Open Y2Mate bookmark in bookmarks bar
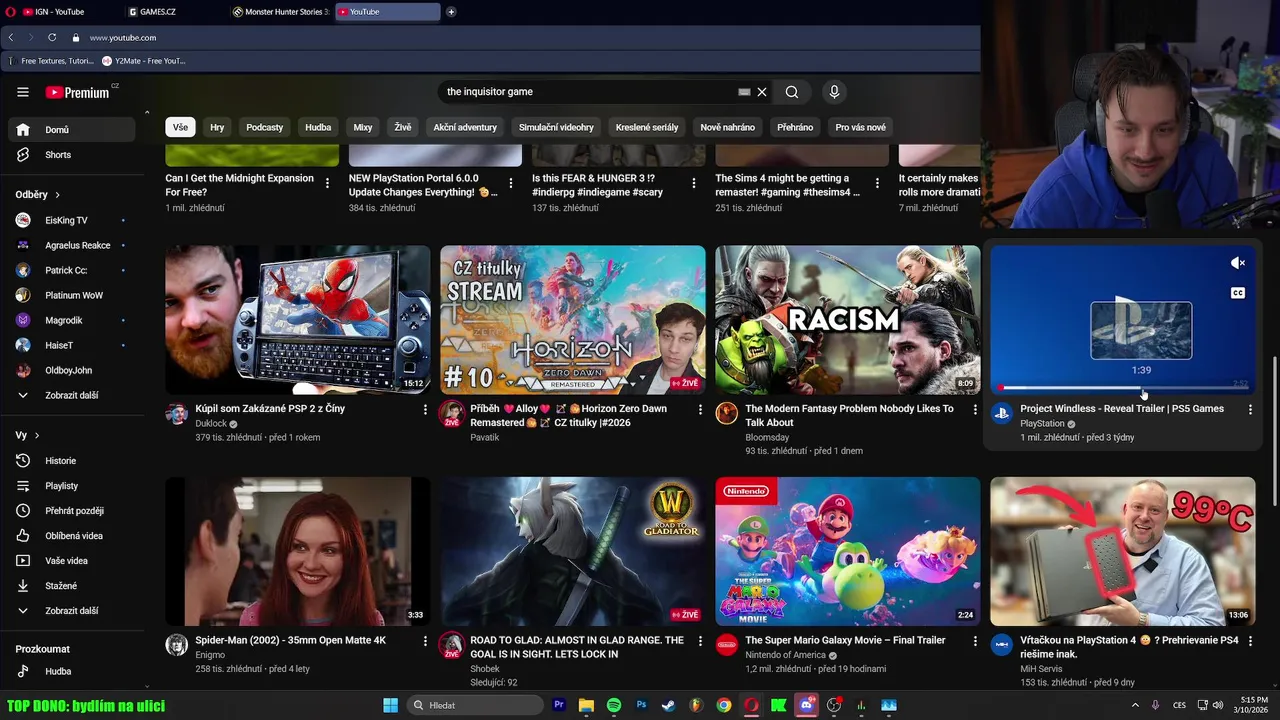Viewport: 1280px width, 720px height. coord(144,61)
